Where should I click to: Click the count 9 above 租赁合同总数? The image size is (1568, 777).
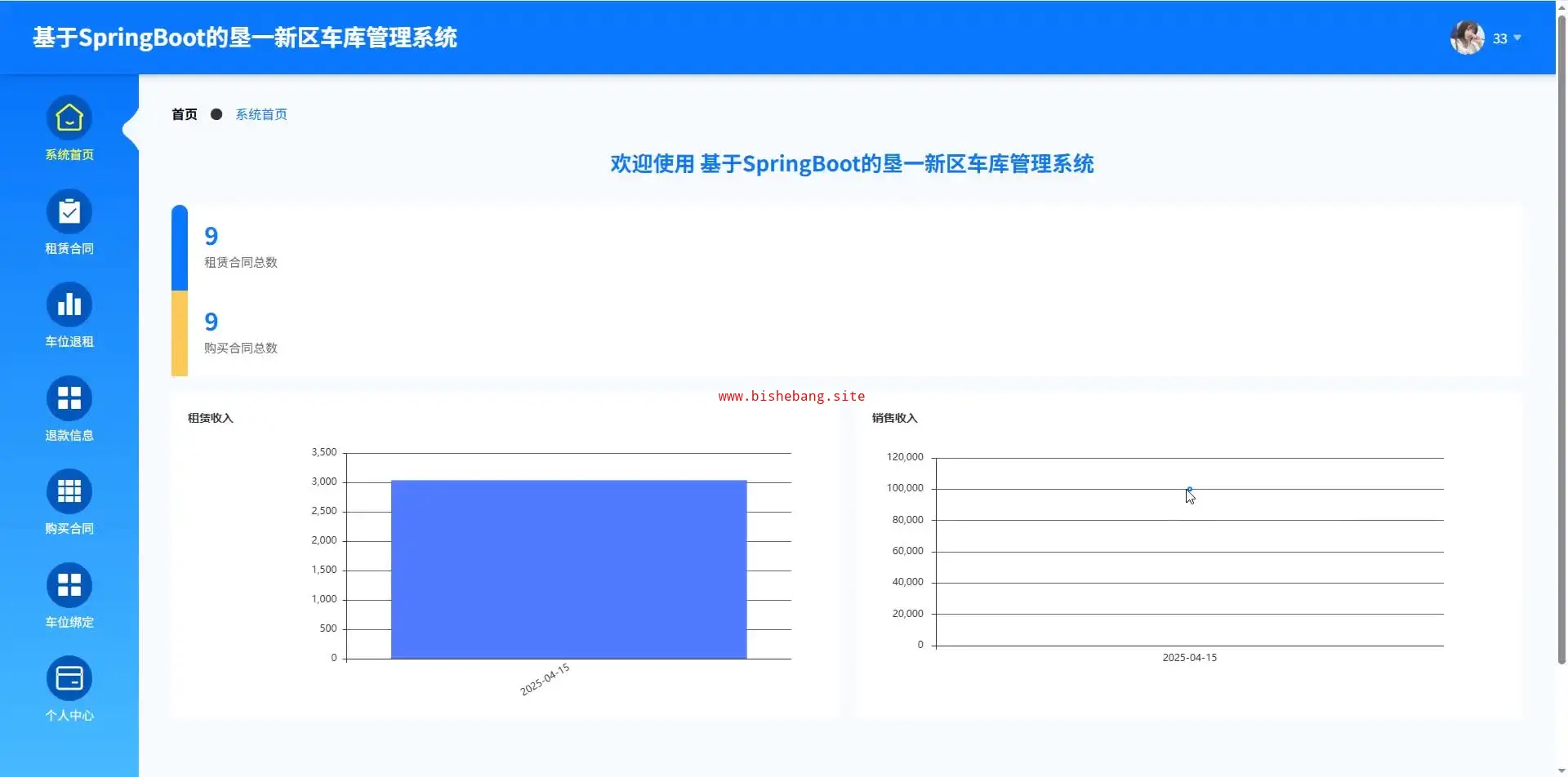click(x=212, y=236)
